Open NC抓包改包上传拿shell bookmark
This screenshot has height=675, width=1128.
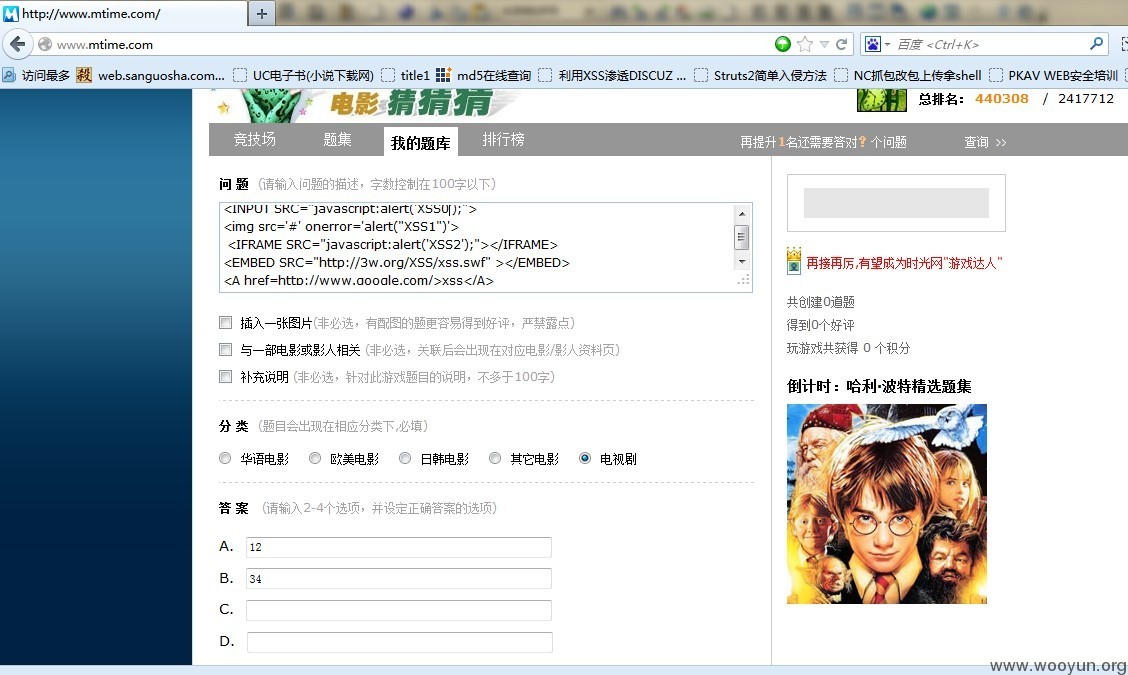[x=908, y=75]
